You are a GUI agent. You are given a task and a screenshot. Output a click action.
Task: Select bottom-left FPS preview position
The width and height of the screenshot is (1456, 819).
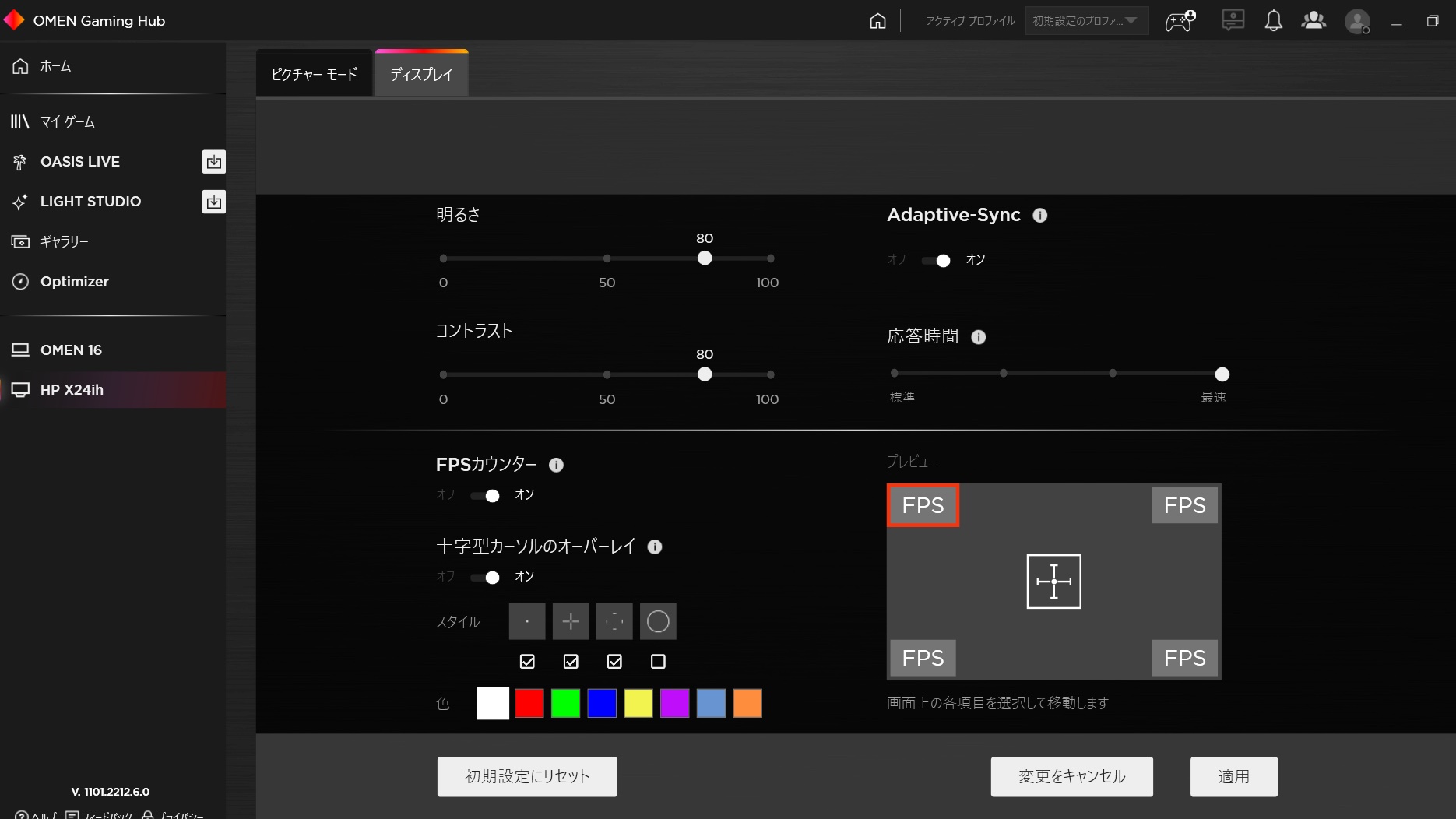click(x=923, y=658)
